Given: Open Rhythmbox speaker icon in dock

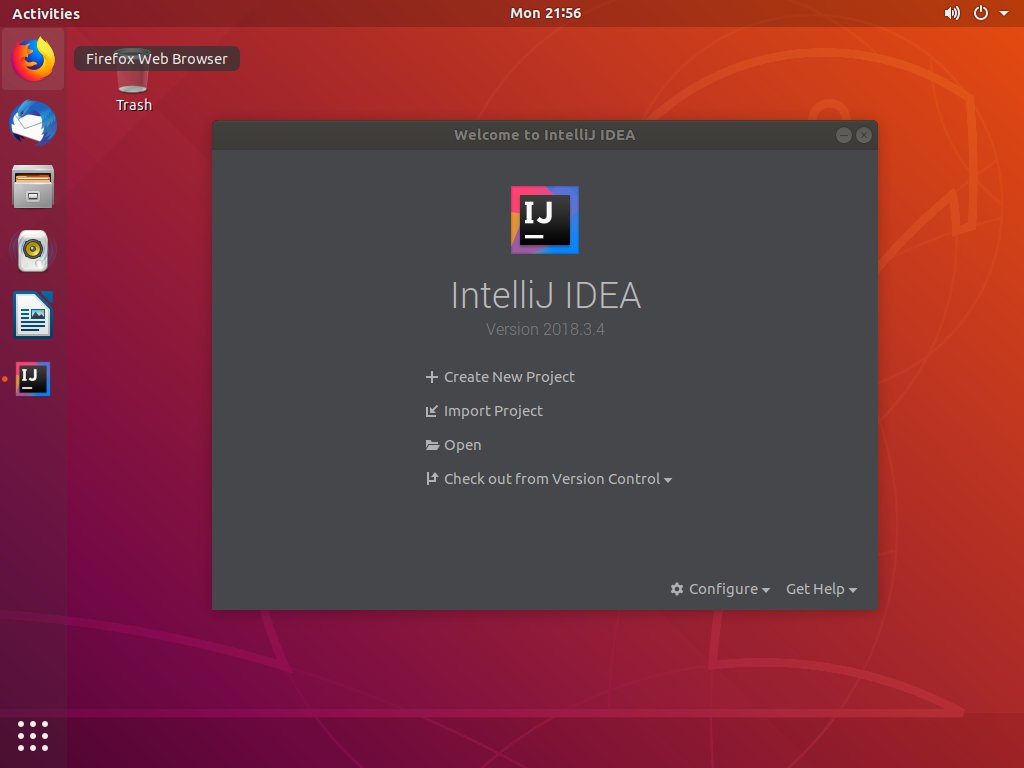Looking at the screenshot, I should click(33, 251).
